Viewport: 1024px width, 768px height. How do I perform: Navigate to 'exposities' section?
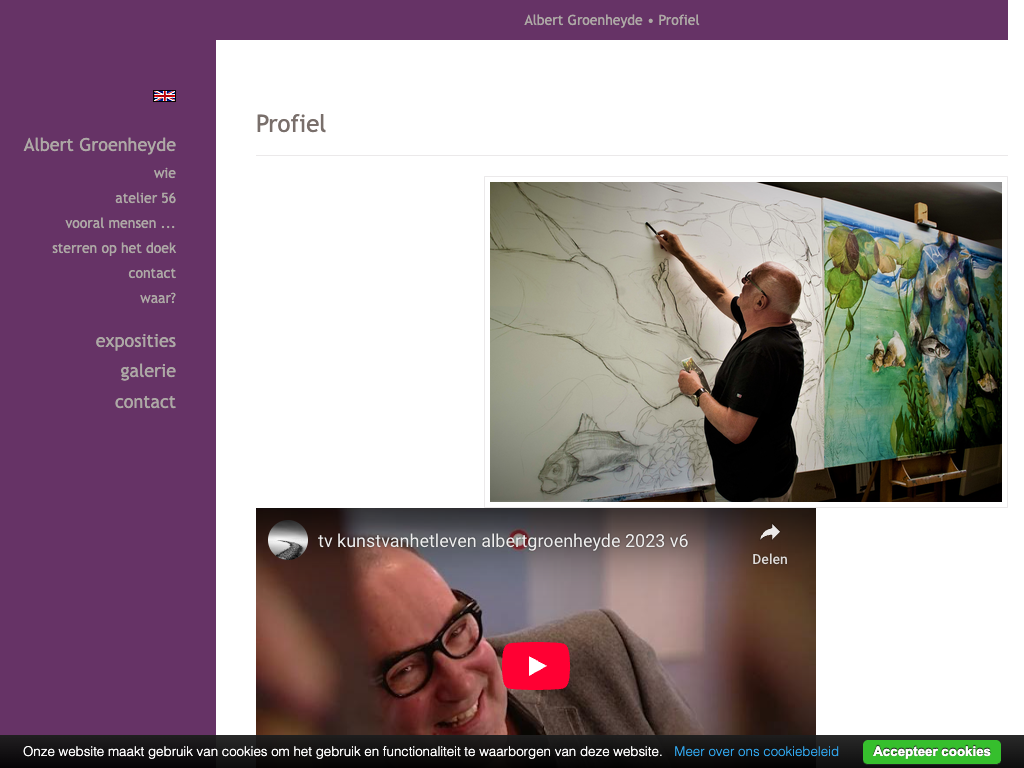135,341
